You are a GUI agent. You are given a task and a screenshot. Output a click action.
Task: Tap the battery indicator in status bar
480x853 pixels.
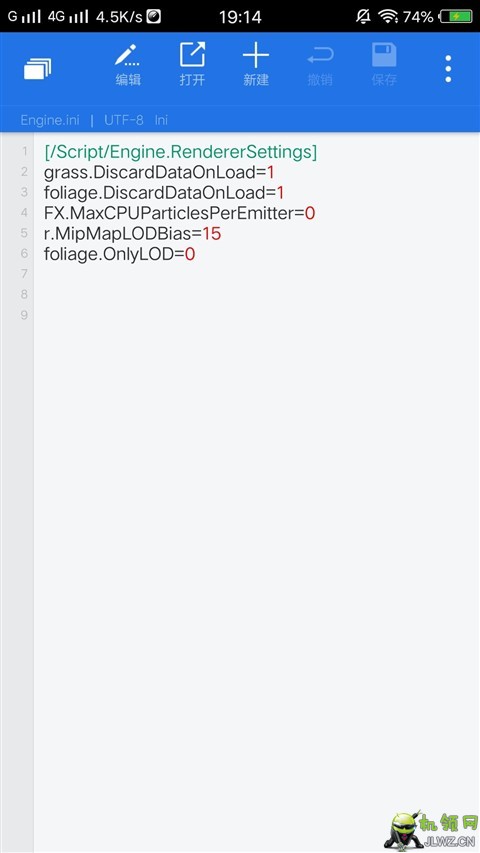[x=456, y=17]
